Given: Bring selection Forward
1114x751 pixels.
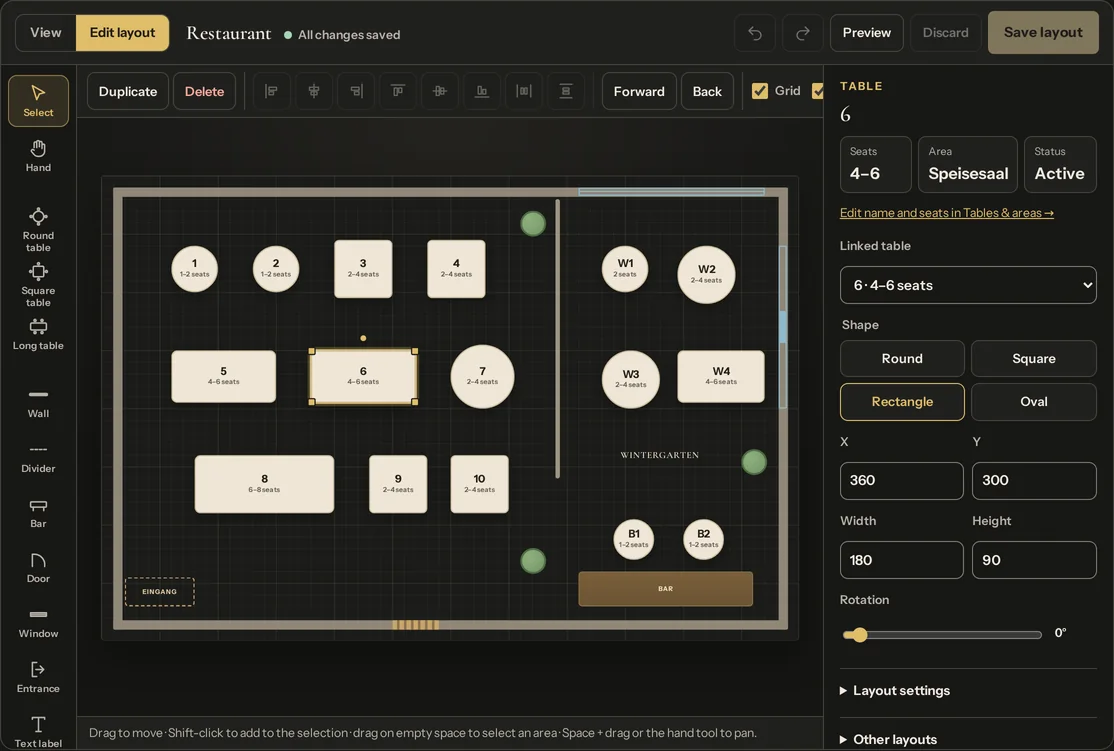Looking at the screenshot, I should (x=639, y=91).
